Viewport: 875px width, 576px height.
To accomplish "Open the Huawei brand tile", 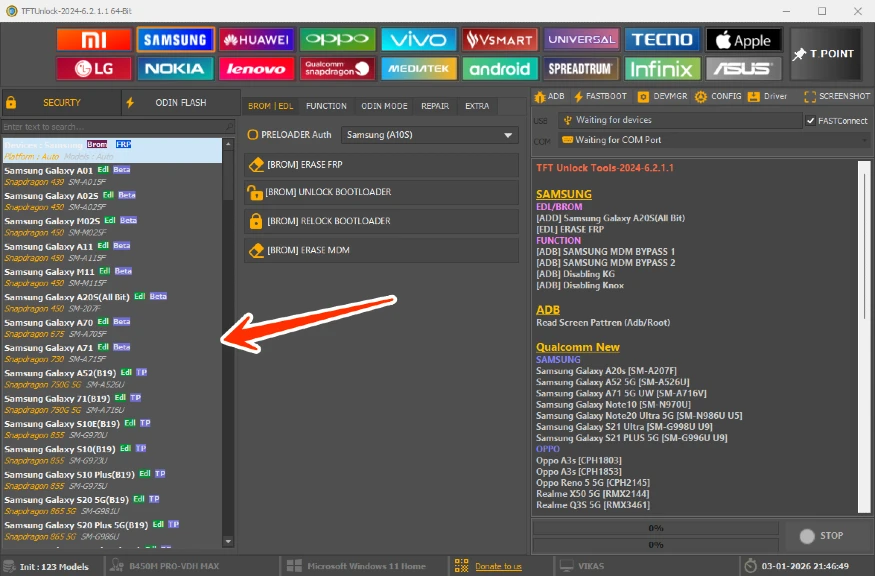I will (256, 40).
